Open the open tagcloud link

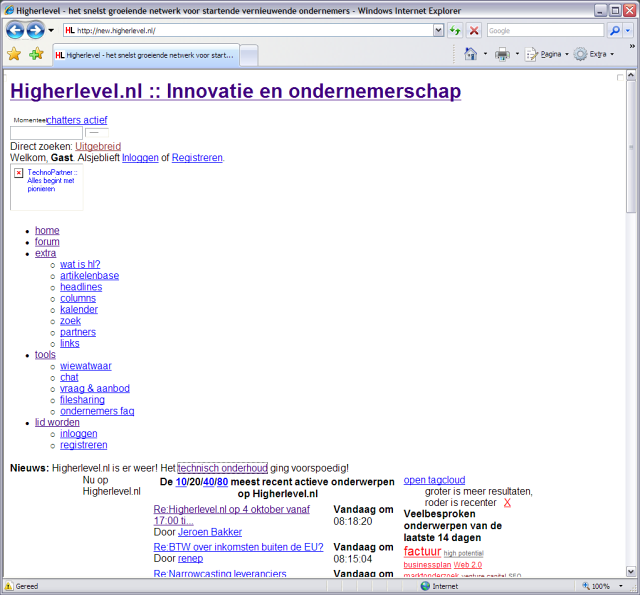tap(434, 480)
